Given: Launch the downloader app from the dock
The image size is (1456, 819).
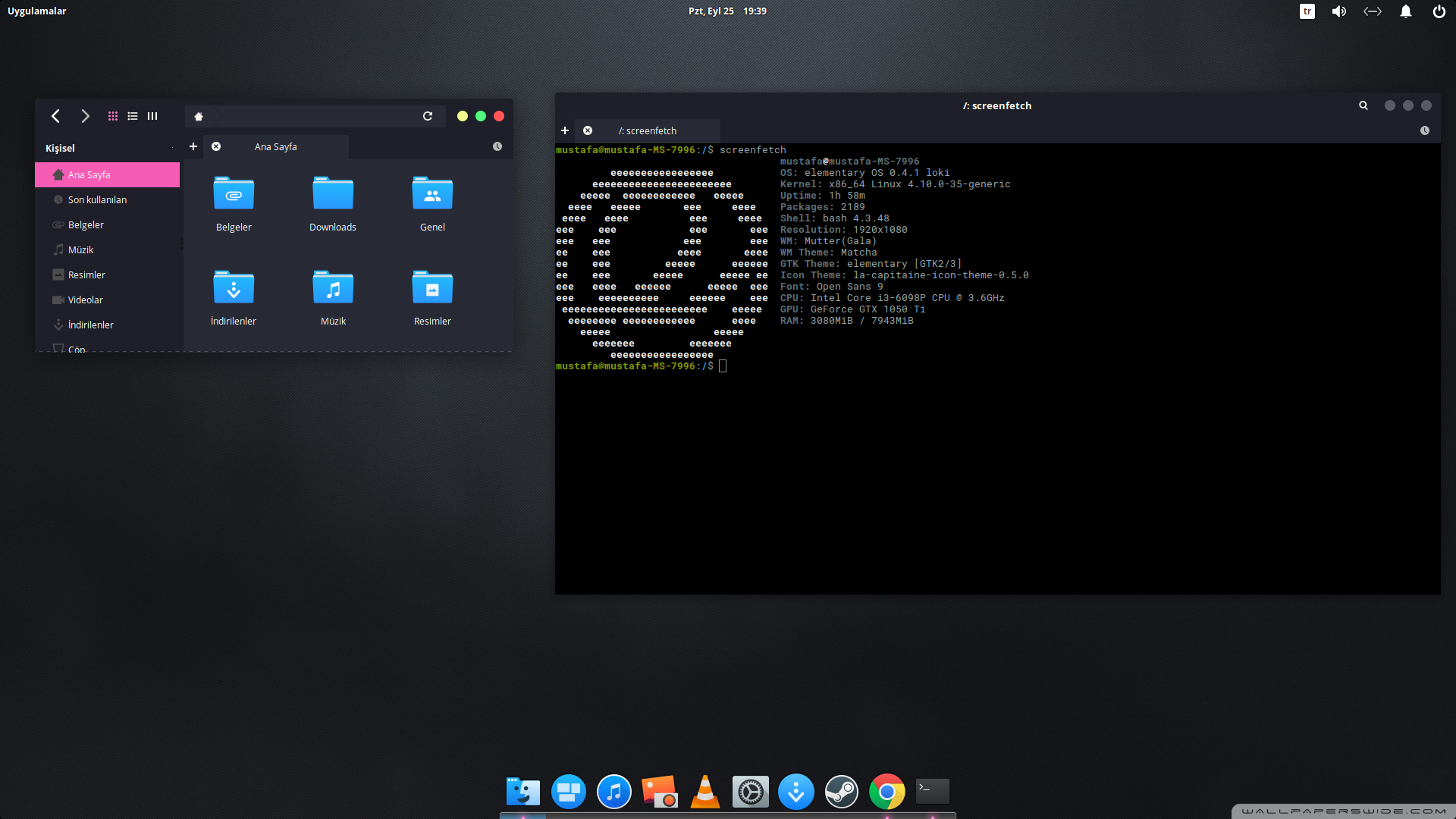Looking at the screenshot, I should [796, 792].
